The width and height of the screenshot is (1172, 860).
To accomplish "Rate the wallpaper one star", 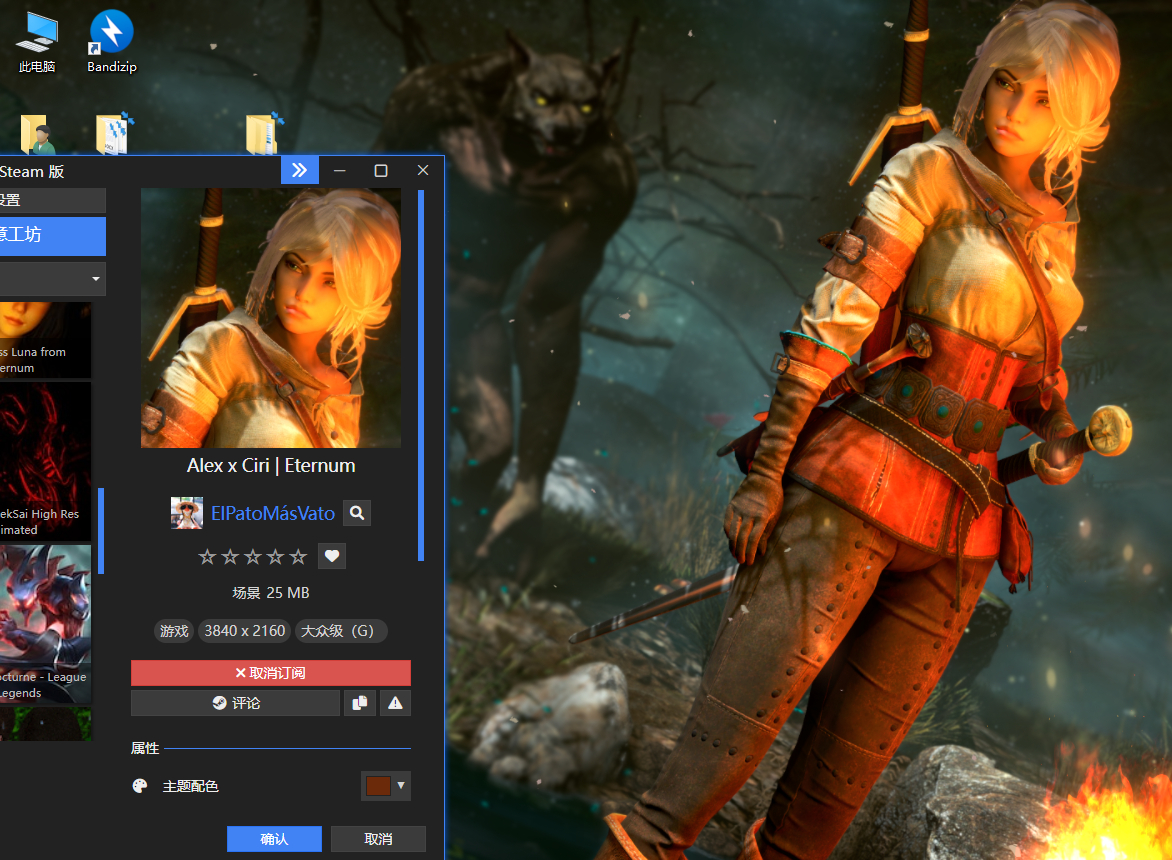I will tap(207, 557).
